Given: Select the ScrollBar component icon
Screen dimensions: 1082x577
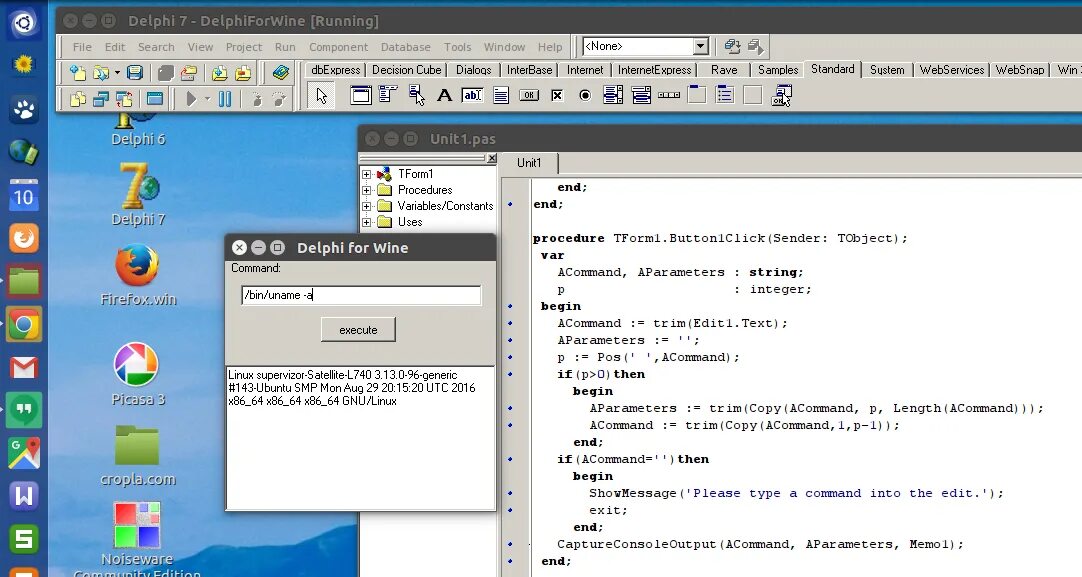Looking at the screenshot, I should point(669,95).
